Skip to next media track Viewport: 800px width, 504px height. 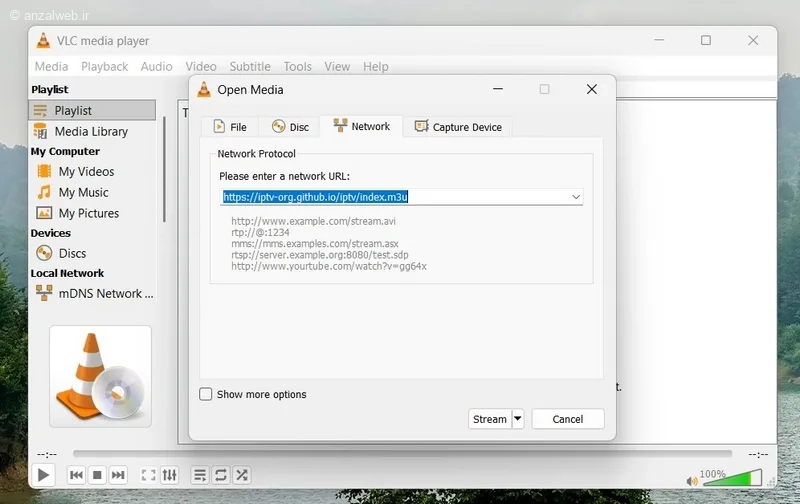tap(118, 475)
